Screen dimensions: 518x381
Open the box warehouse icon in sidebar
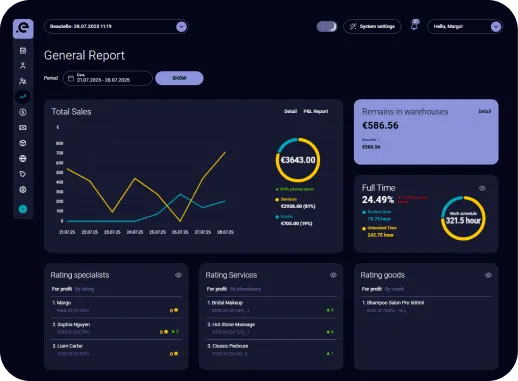pos(23,143)
